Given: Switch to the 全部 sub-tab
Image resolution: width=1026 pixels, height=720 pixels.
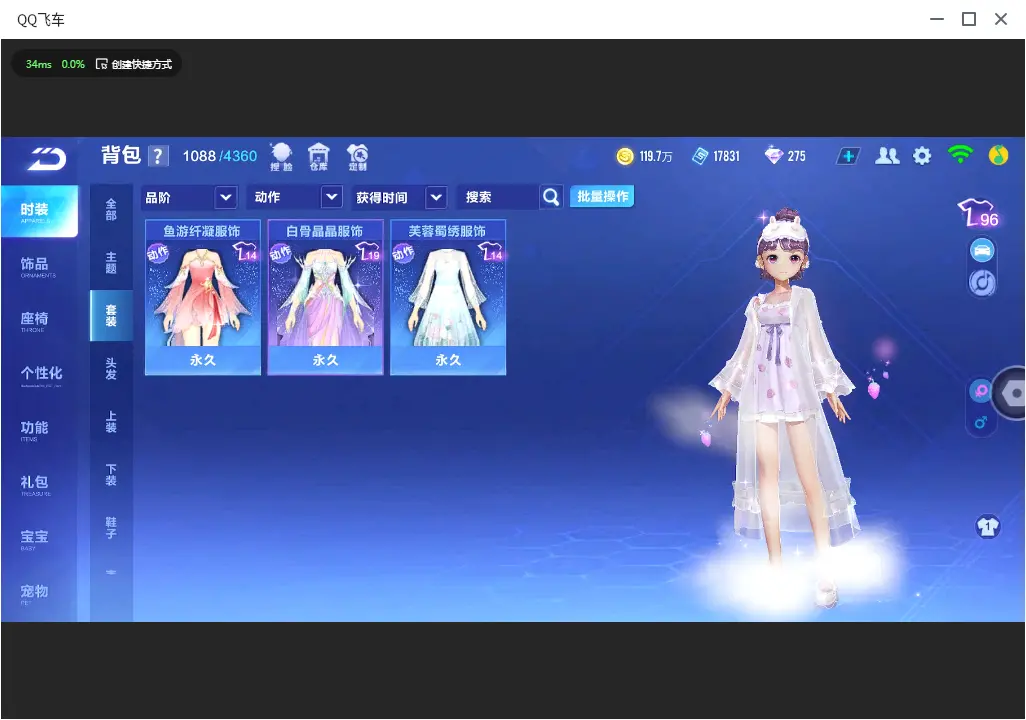Looking at the screenshot, I should [111, 209].
